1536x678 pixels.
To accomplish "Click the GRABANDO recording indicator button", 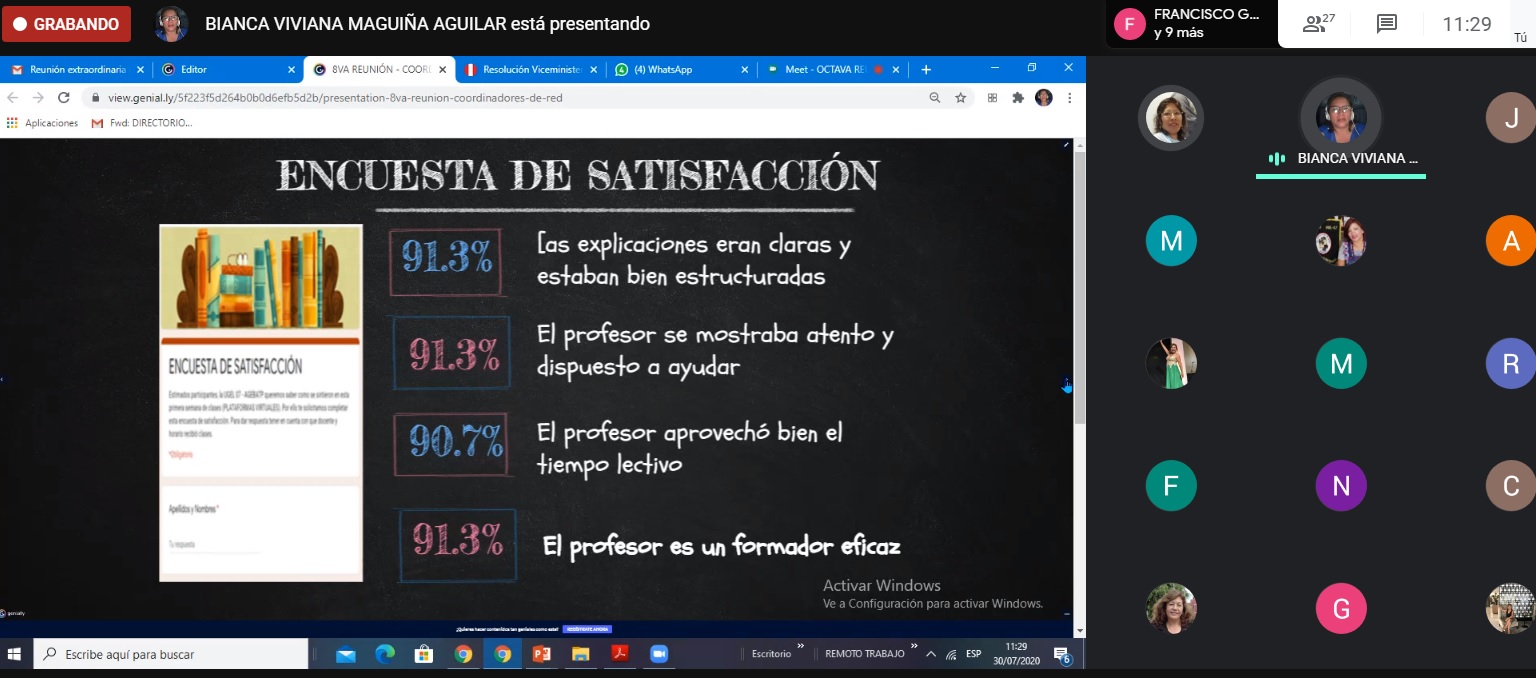I will pos(66,24).
